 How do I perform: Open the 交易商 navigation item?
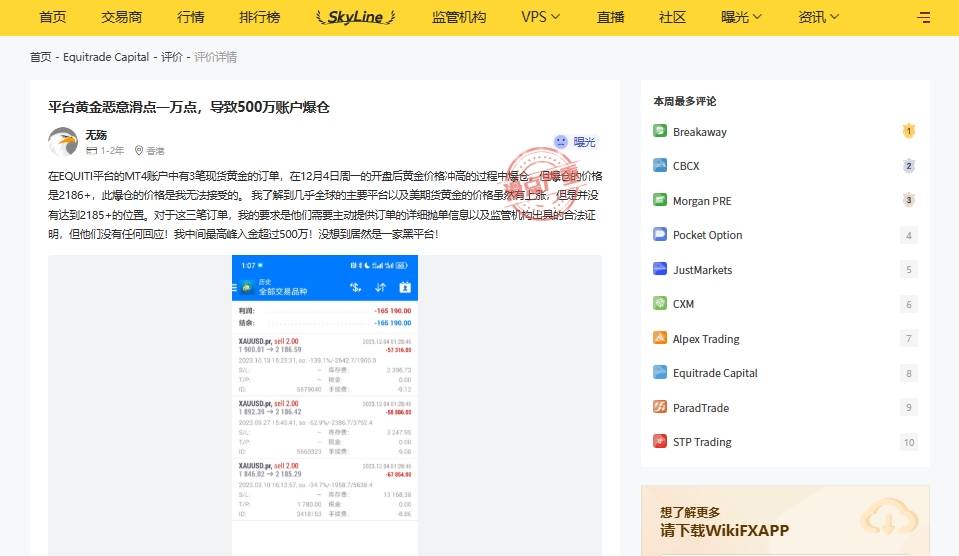(122, 17)
